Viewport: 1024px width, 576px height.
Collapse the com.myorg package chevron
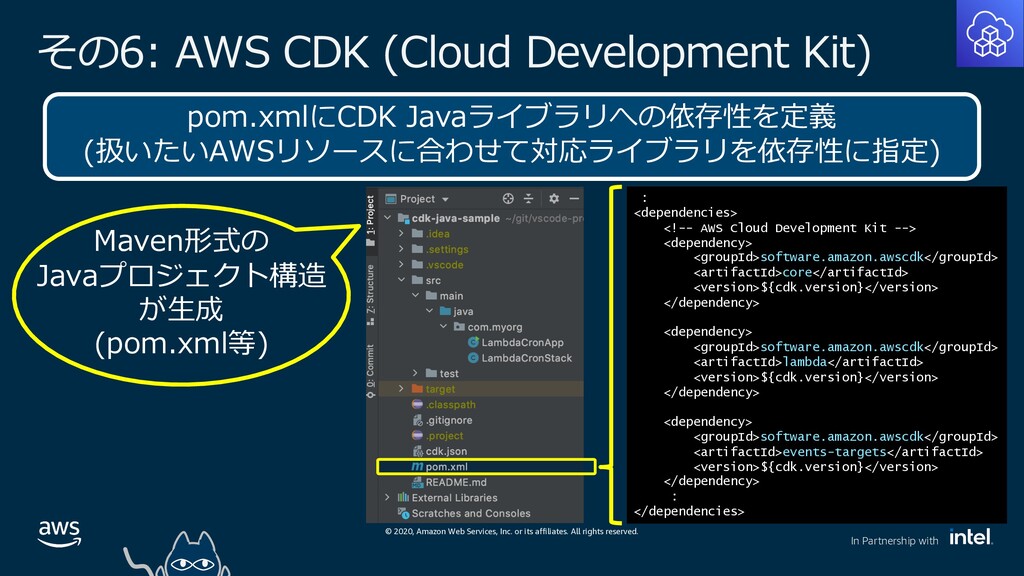[x=443, y=327]
